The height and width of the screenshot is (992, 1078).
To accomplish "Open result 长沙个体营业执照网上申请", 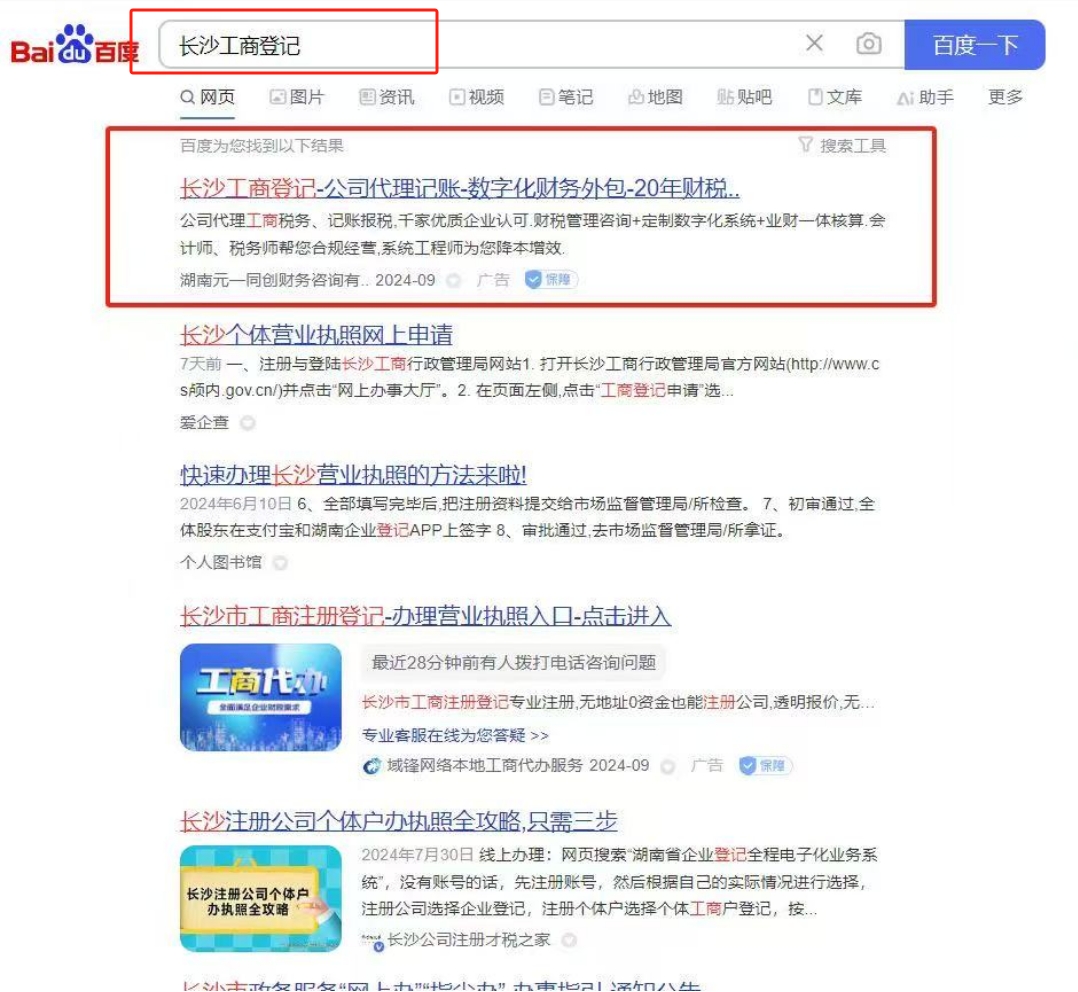I will pos(316,335).
